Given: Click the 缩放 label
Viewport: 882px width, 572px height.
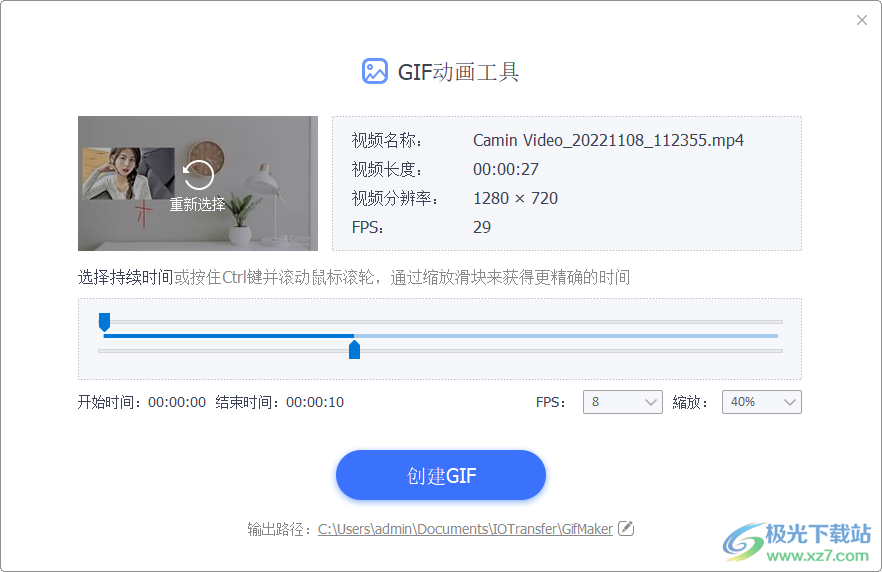Looking at the screenshot, I should (x=690, y=402).
